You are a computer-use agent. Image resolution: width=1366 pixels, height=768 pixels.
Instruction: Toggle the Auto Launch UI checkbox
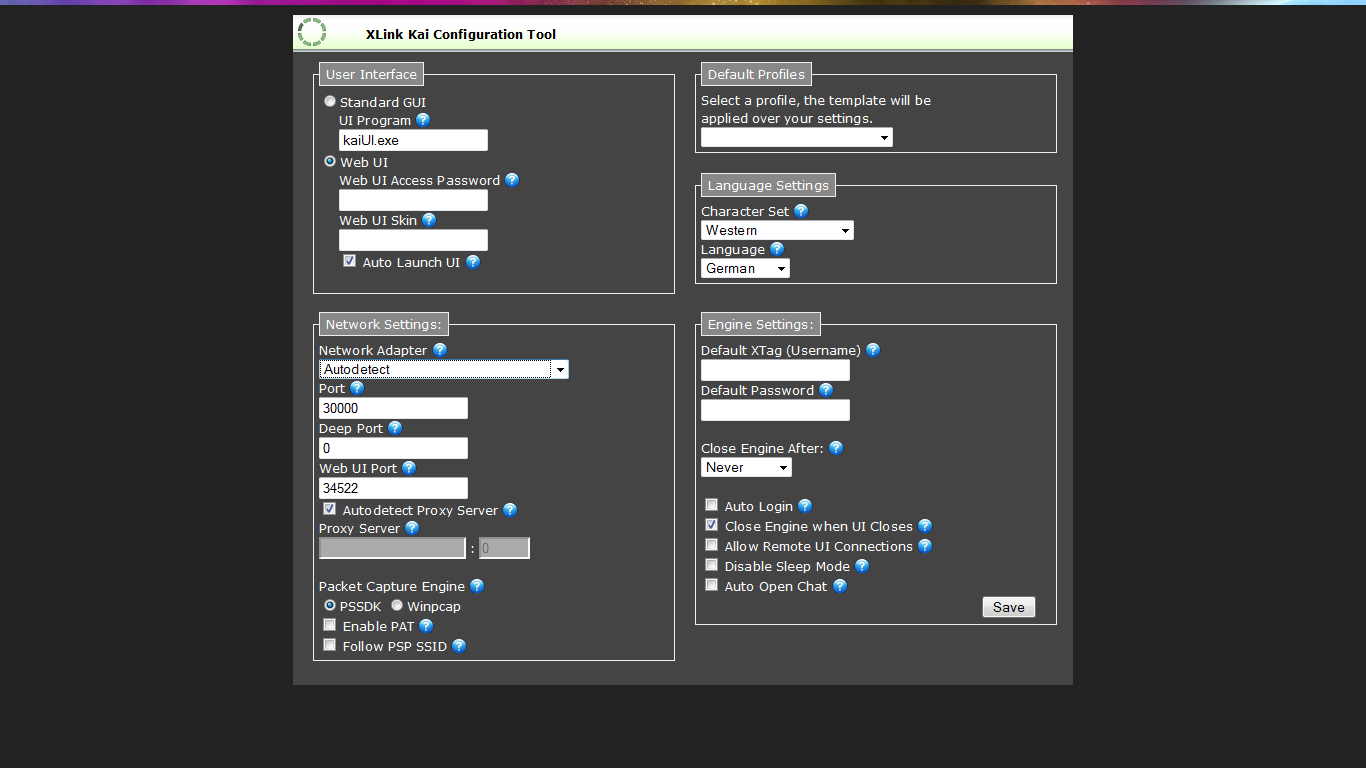point(349,260)
